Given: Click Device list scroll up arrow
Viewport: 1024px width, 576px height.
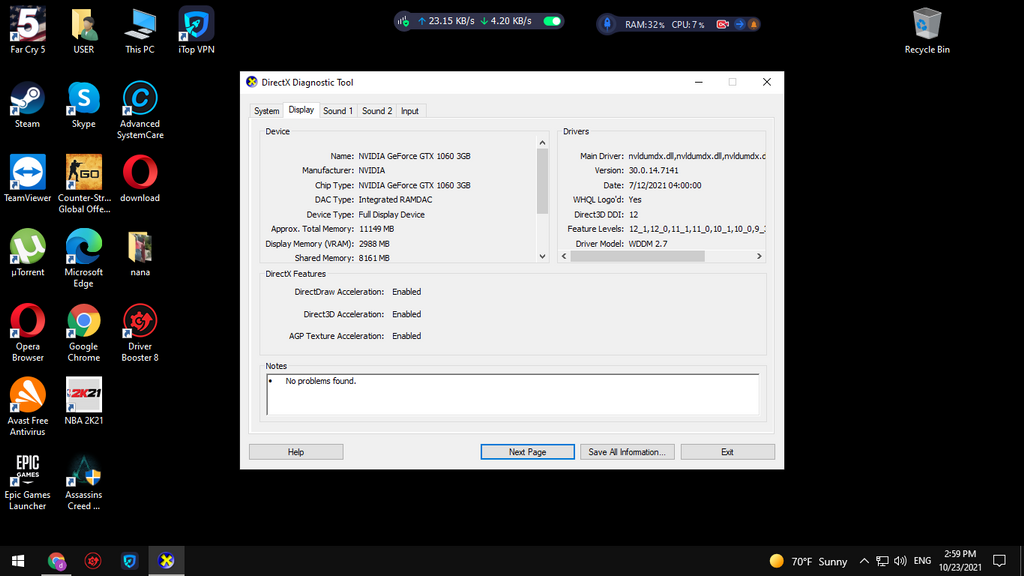Looking at the screenshot, I should (x=542, y=142).
